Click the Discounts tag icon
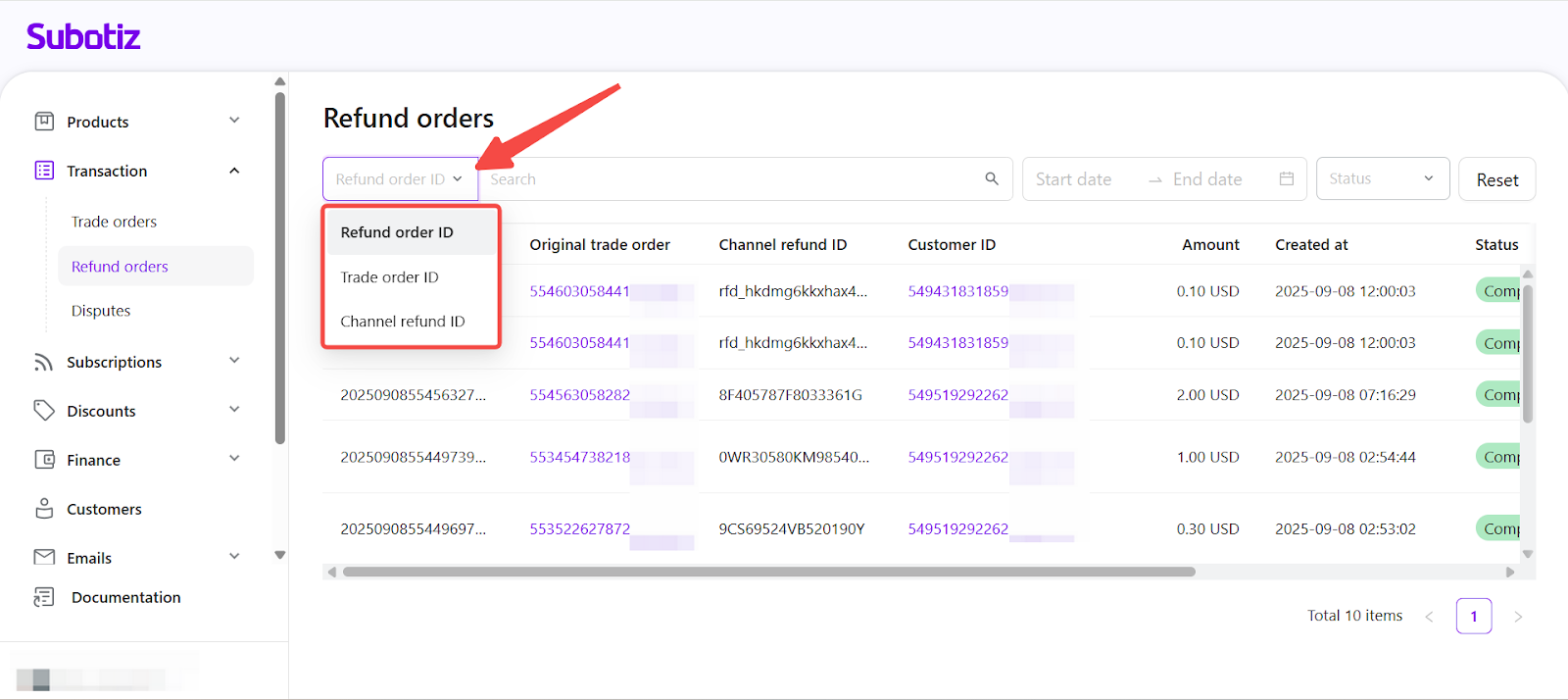This screenshot has width=1568, height=700. coord(44,411)
